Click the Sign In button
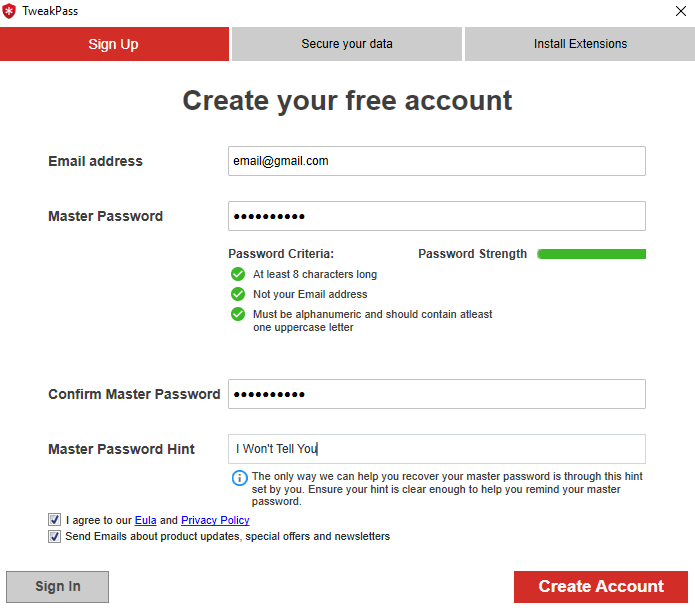Image resolution: width=695 pixels, height=610 pixels. point(58,587)
